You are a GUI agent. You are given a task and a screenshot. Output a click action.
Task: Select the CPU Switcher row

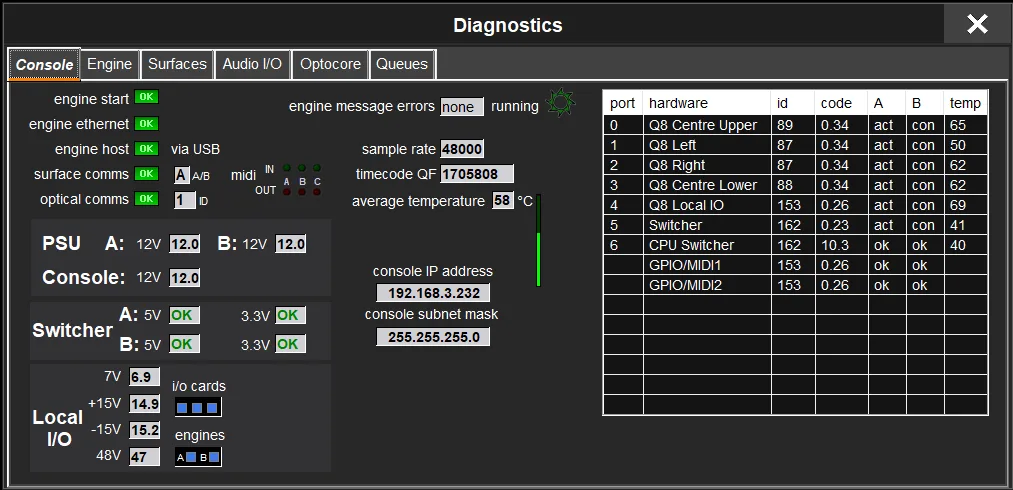pos(795,245)
